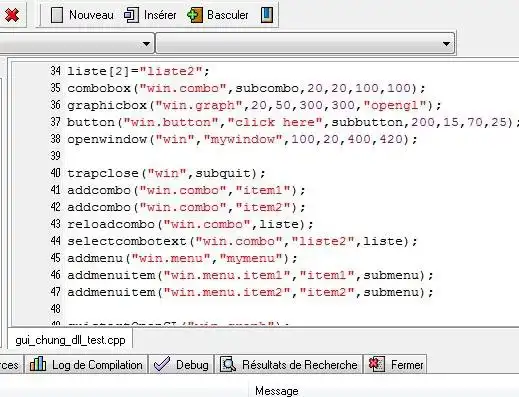The image size is (519, 397).
Task: Click the red cross icon on Fermer
Action: 377,364
